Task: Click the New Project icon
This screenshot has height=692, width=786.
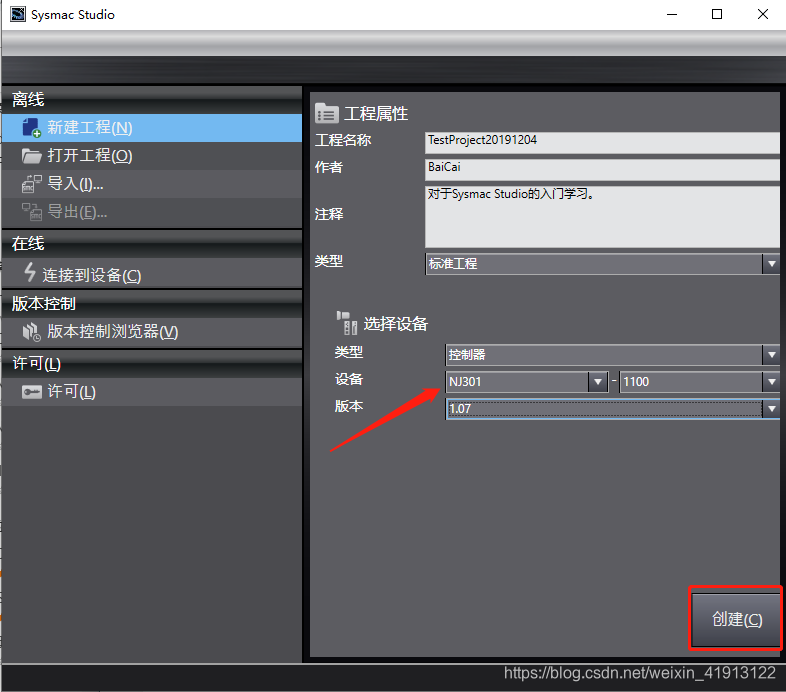Action: pos(31,128)
